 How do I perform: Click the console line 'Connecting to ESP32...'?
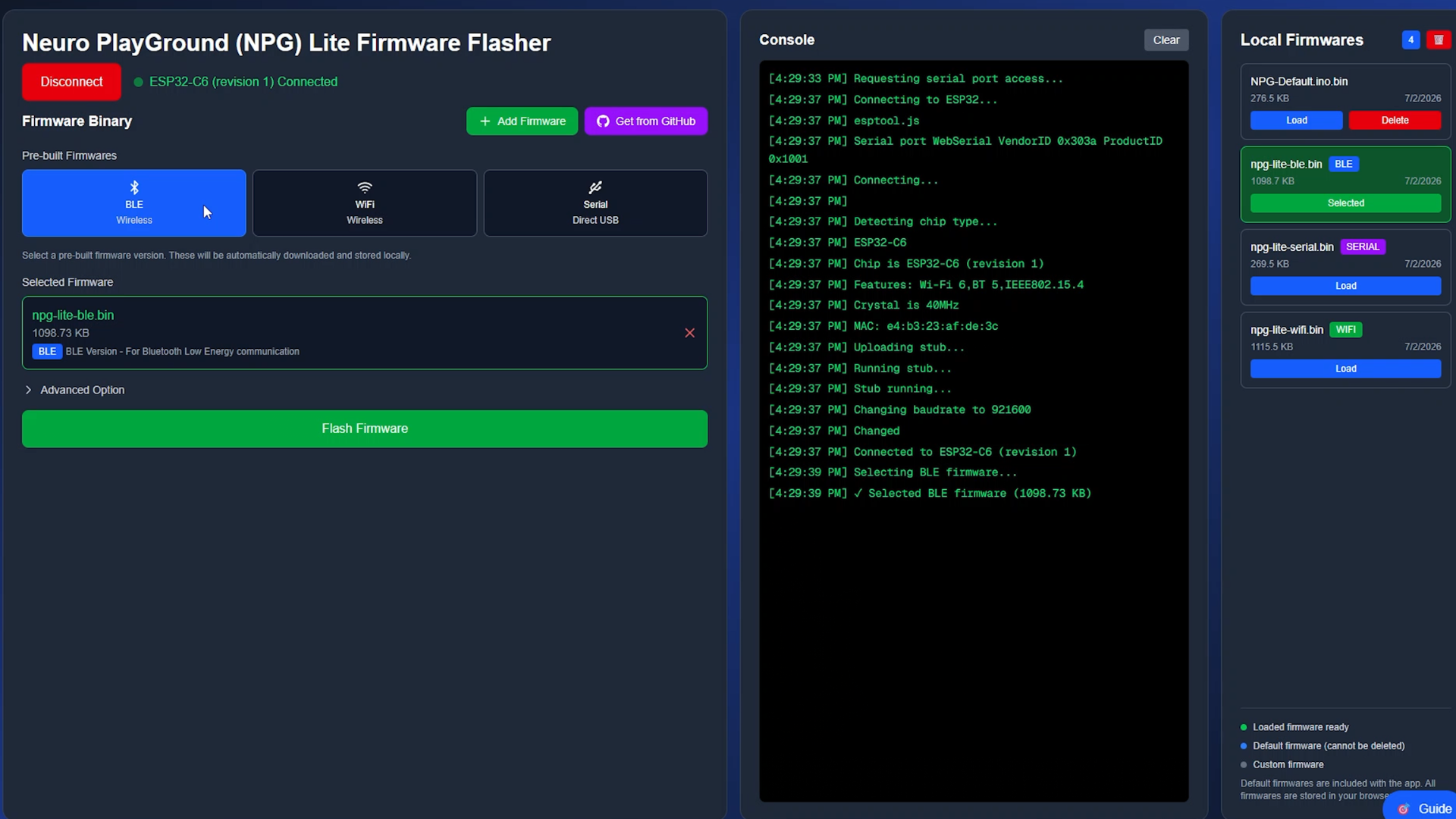pos(925,100)
